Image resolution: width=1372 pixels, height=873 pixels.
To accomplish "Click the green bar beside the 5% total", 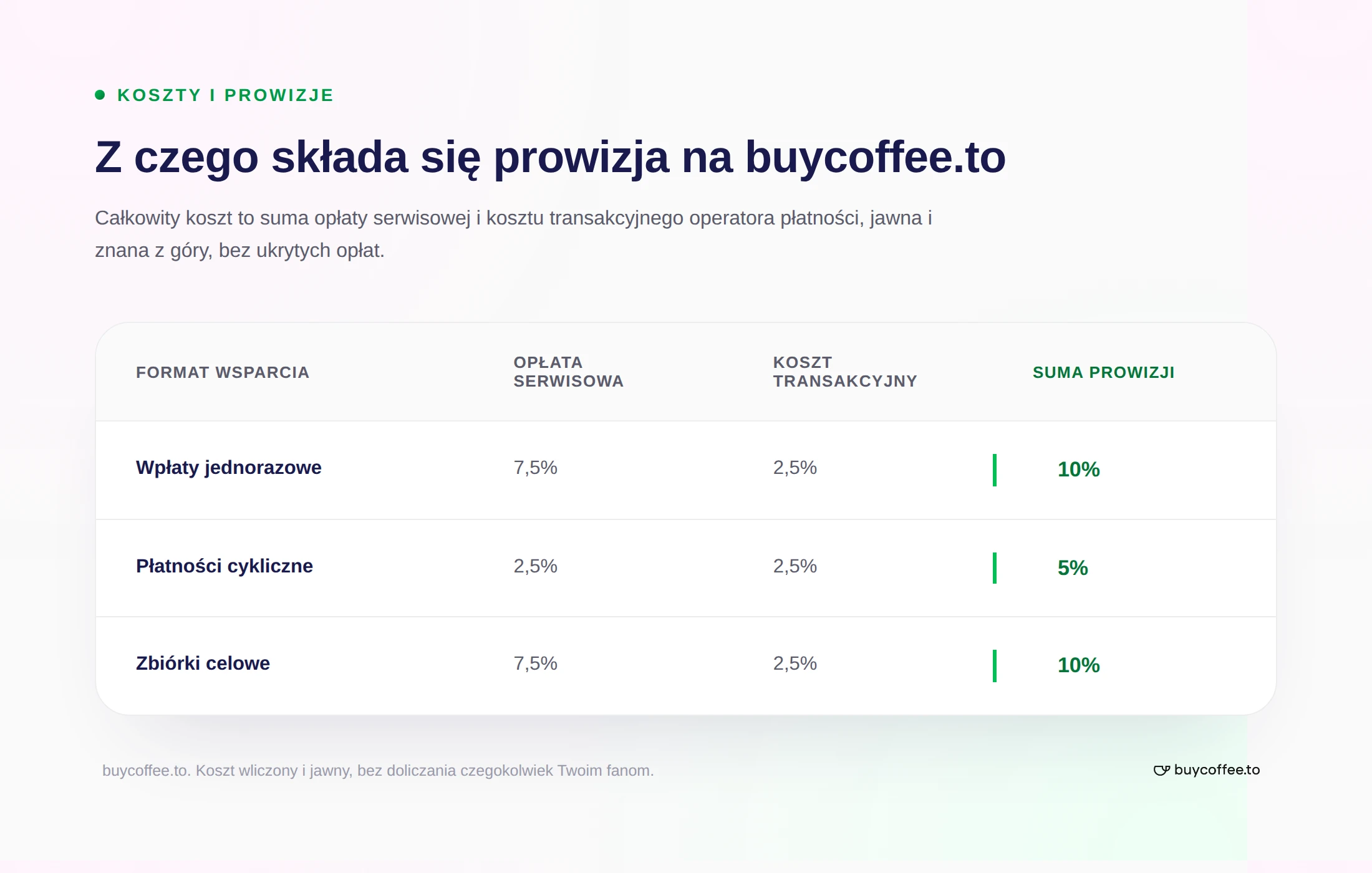I will pos(995,568).
